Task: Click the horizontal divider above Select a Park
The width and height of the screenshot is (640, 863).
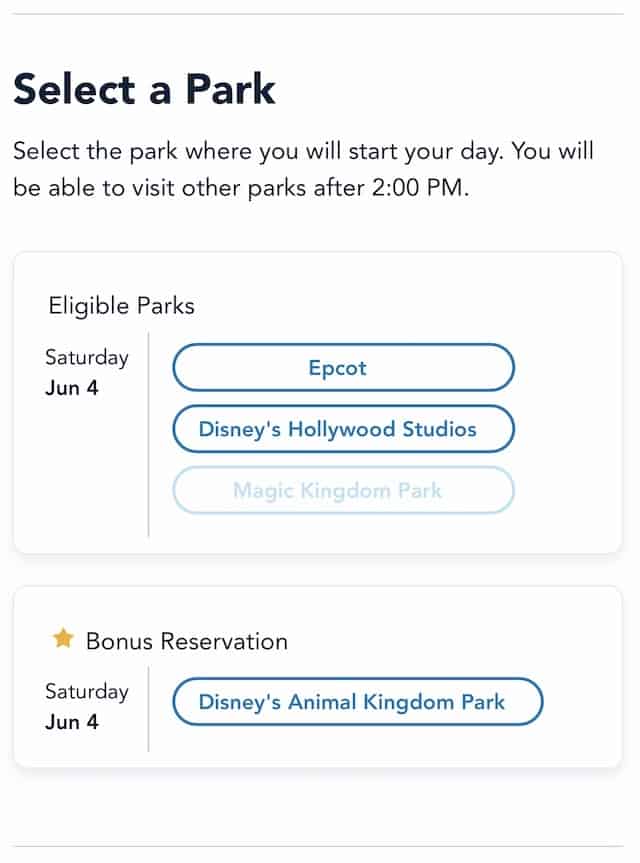Action: (318, 14)
